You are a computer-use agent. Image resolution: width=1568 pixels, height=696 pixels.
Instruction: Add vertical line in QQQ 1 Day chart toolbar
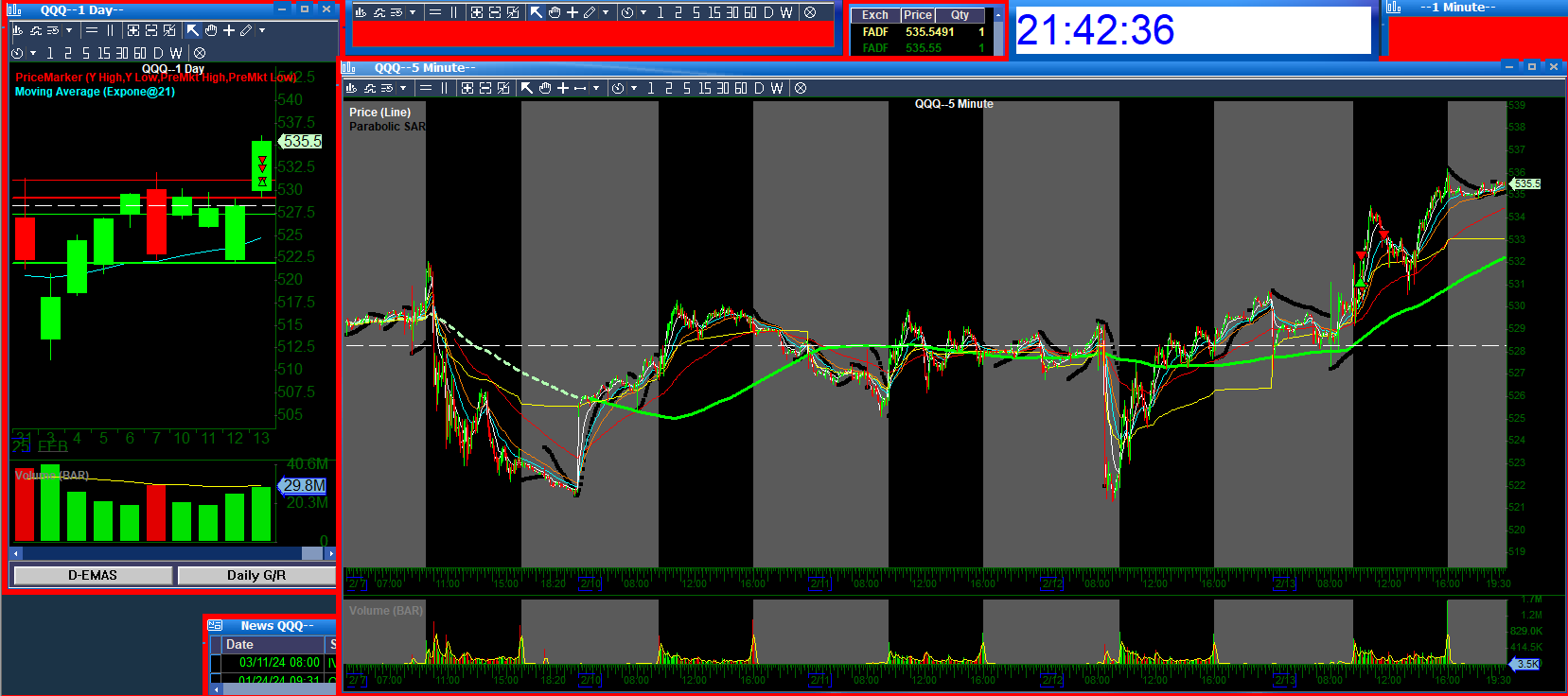coord(110,30)
